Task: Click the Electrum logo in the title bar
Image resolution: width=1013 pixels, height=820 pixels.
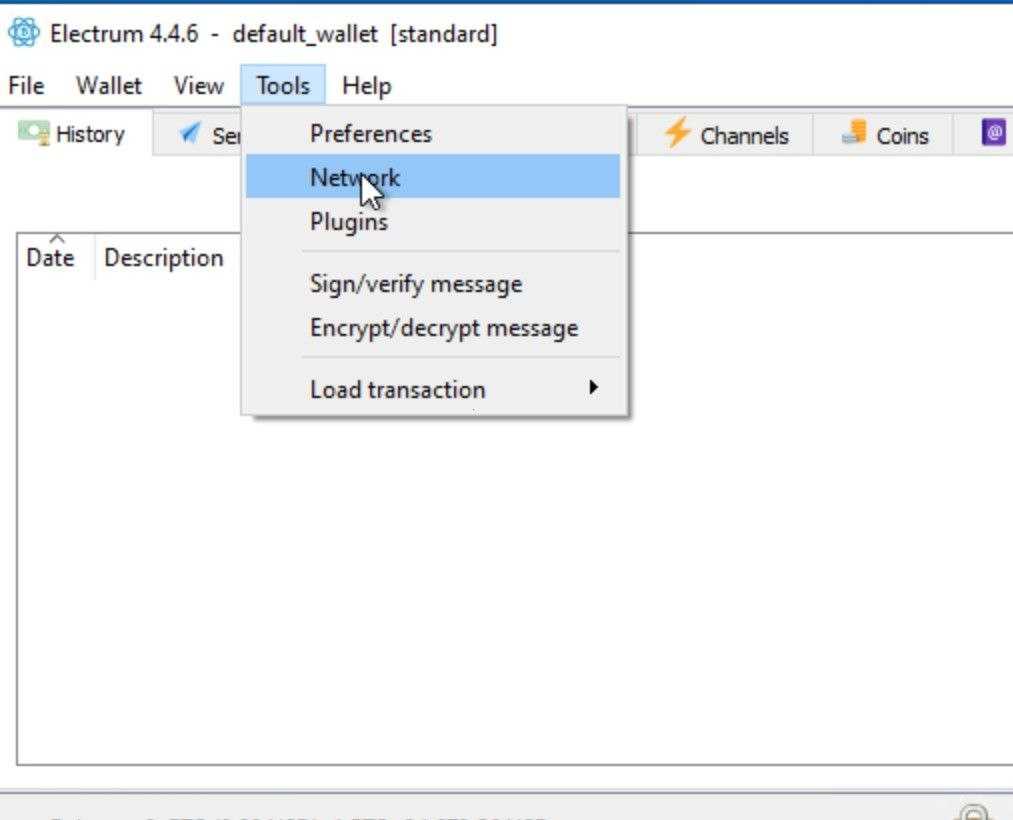Action: point(24,33)
